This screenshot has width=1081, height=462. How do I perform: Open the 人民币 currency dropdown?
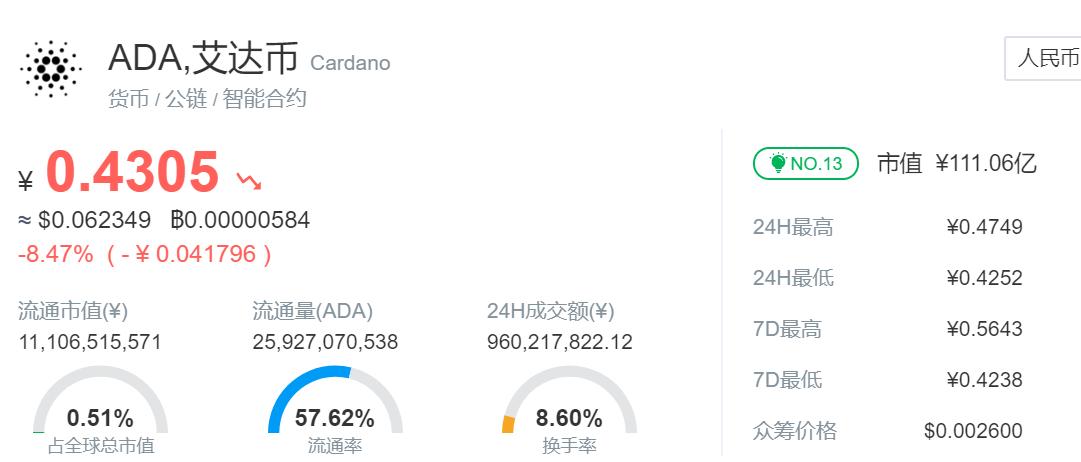(1043, 59)
